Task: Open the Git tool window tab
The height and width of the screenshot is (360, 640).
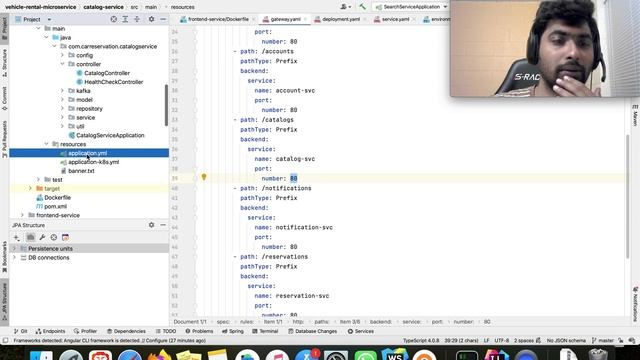Action: tap(20, 331)
